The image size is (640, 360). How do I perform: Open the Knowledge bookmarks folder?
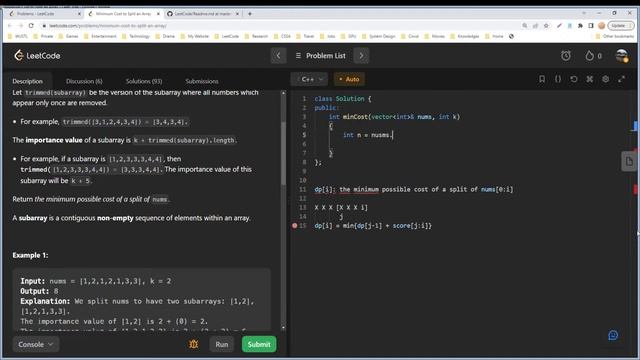pos(464,36)
